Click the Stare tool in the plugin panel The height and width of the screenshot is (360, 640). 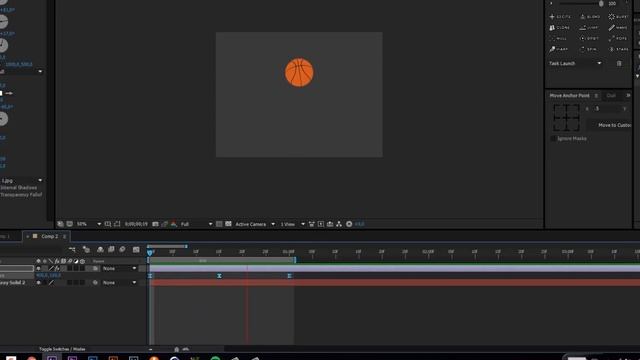point(619,49)
